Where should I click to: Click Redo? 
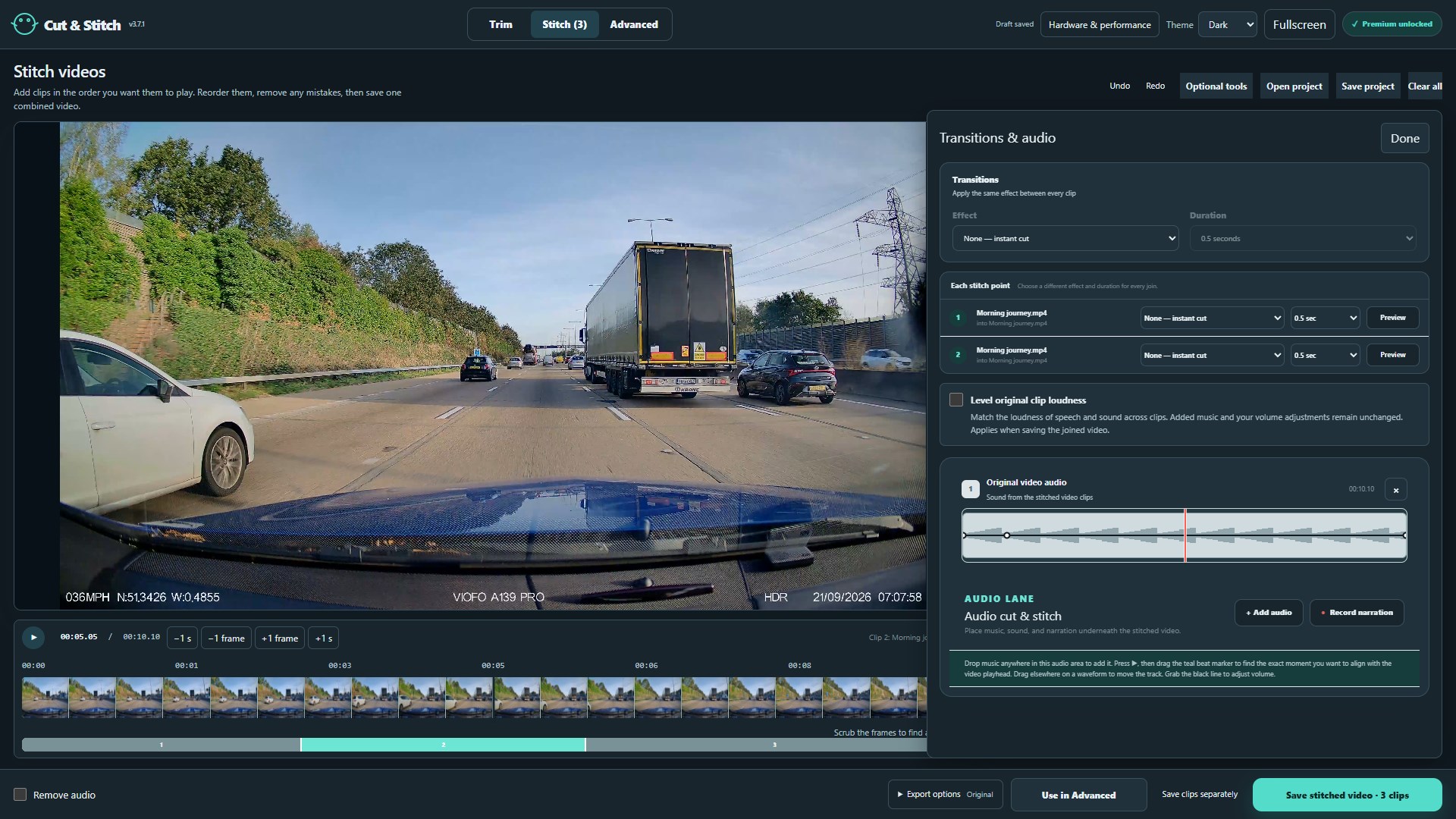click(1155, 86)
